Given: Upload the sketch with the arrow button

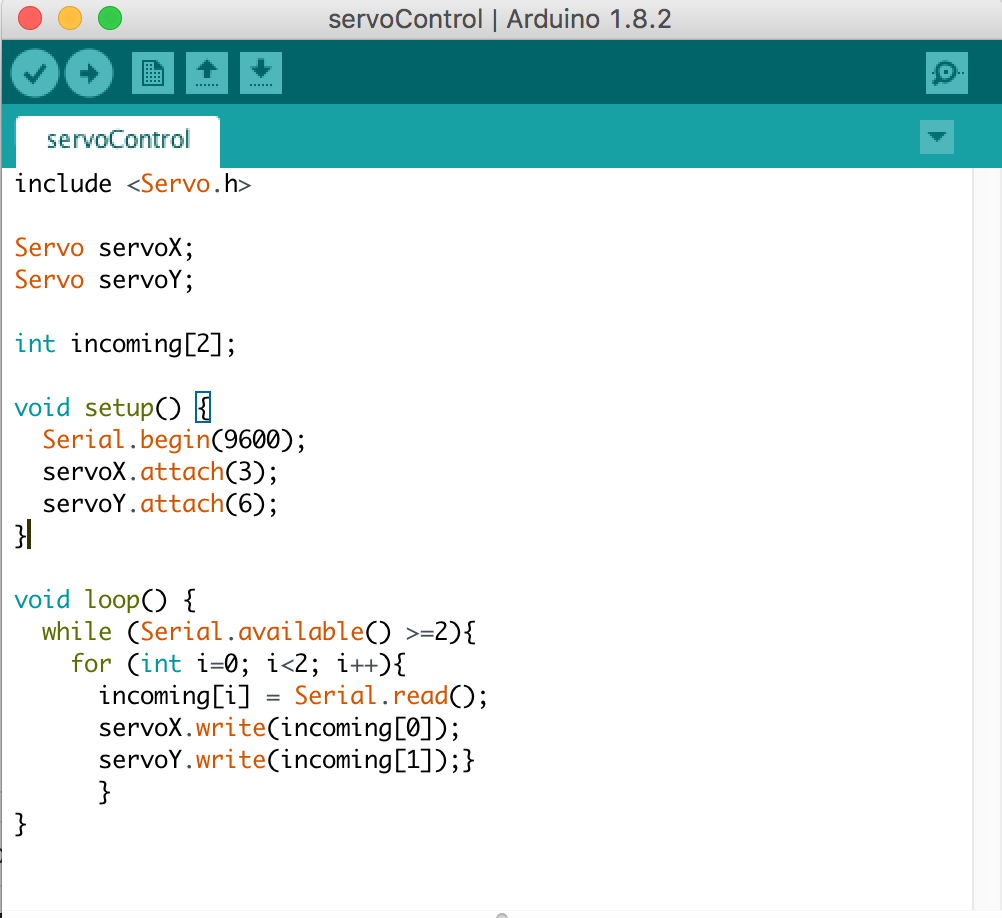Looking at the screenshot, I should pos(89,73).
